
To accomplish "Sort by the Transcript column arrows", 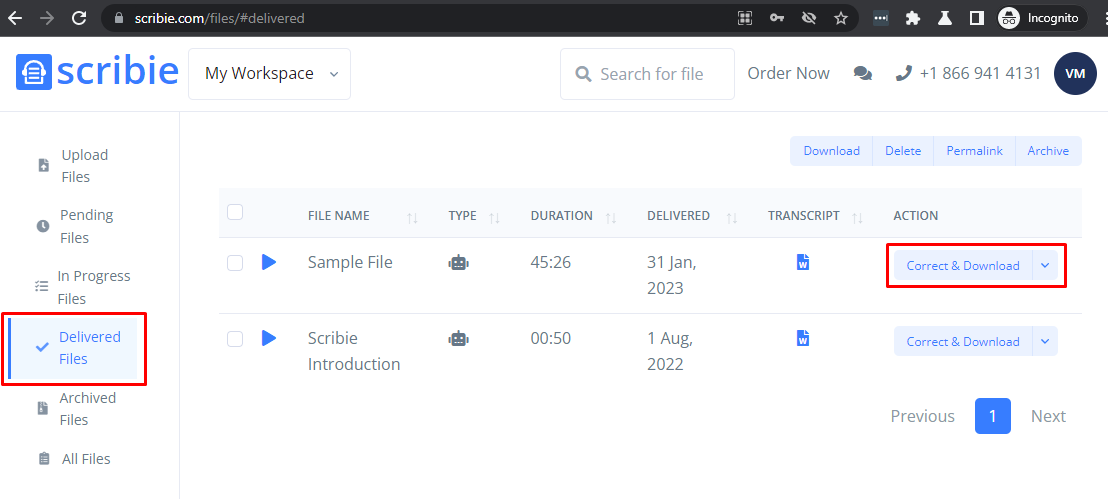I will click(858, 218).
